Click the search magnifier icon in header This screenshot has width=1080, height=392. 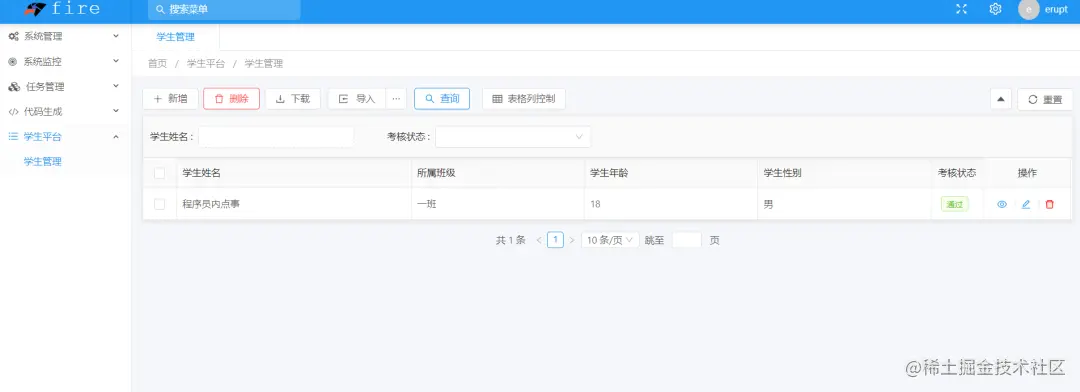160,10
